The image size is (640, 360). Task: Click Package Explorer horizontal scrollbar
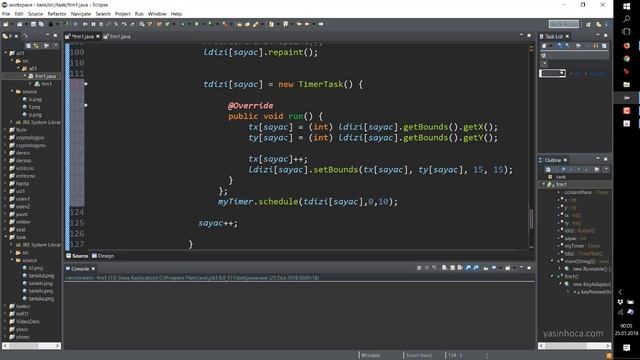point(32,346)
